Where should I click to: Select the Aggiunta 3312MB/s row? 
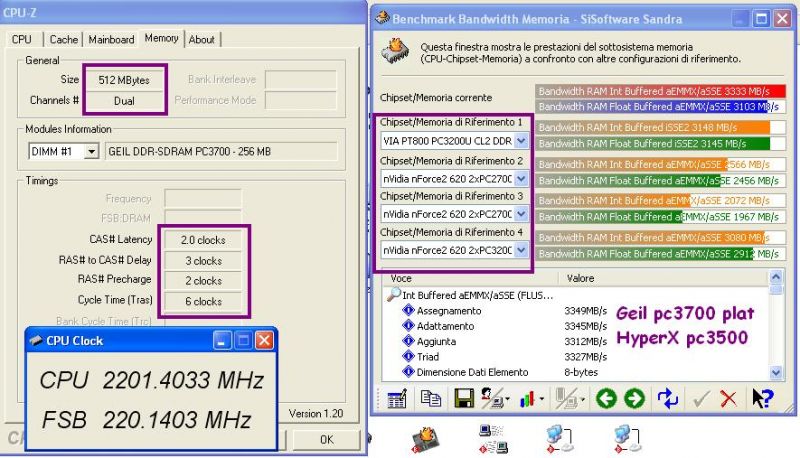pos(505,341)
